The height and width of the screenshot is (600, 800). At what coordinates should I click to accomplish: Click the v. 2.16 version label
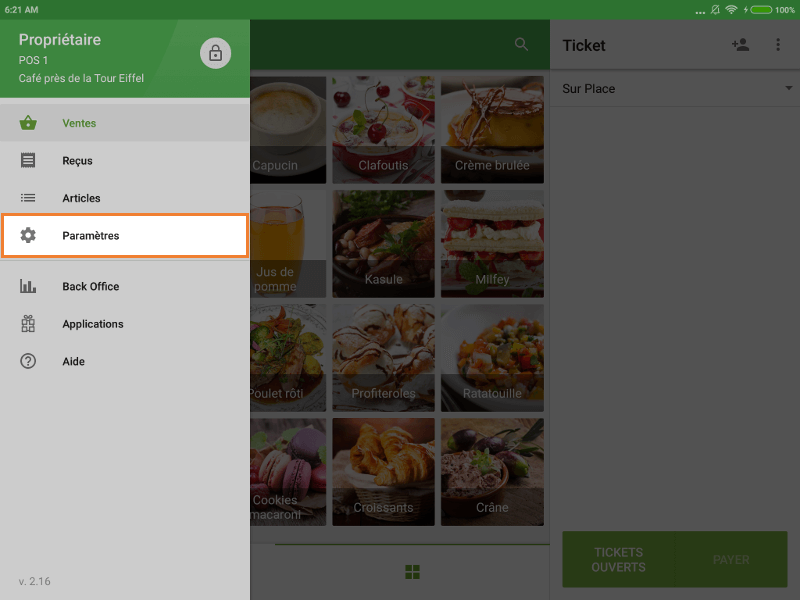(35, 581)
